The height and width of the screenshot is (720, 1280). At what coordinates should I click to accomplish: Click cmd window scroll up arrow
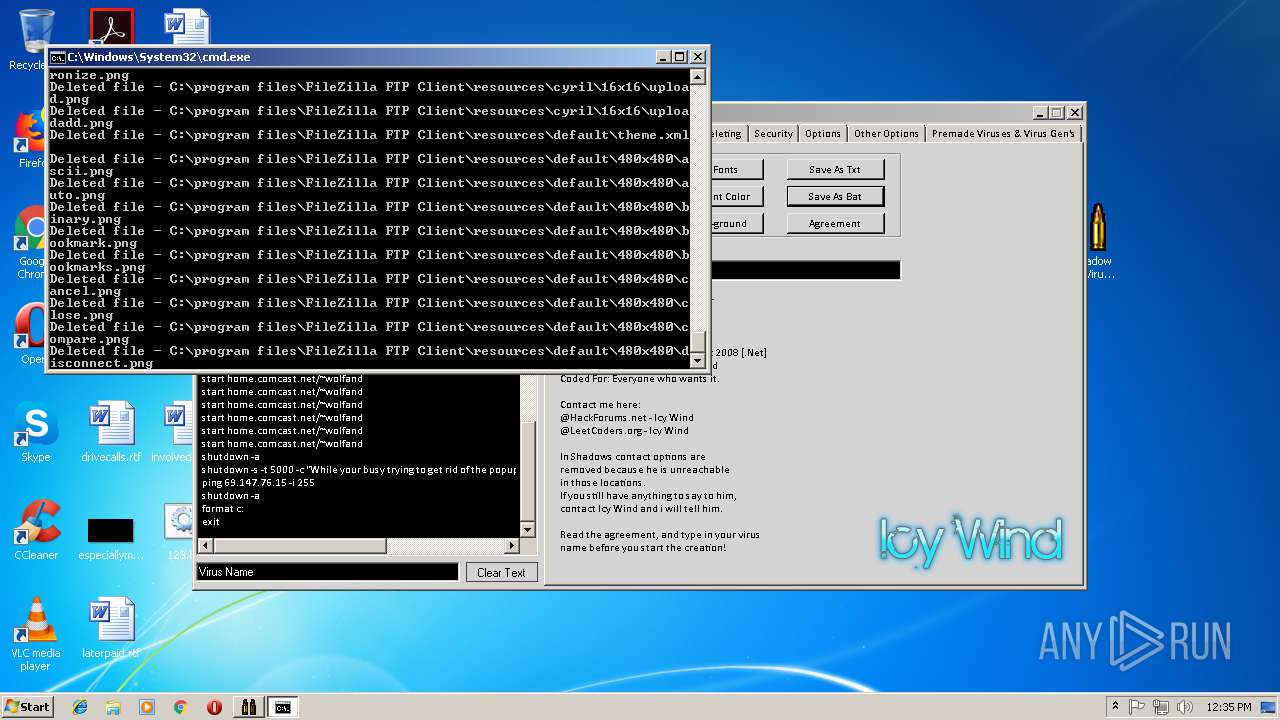[697, 77]
